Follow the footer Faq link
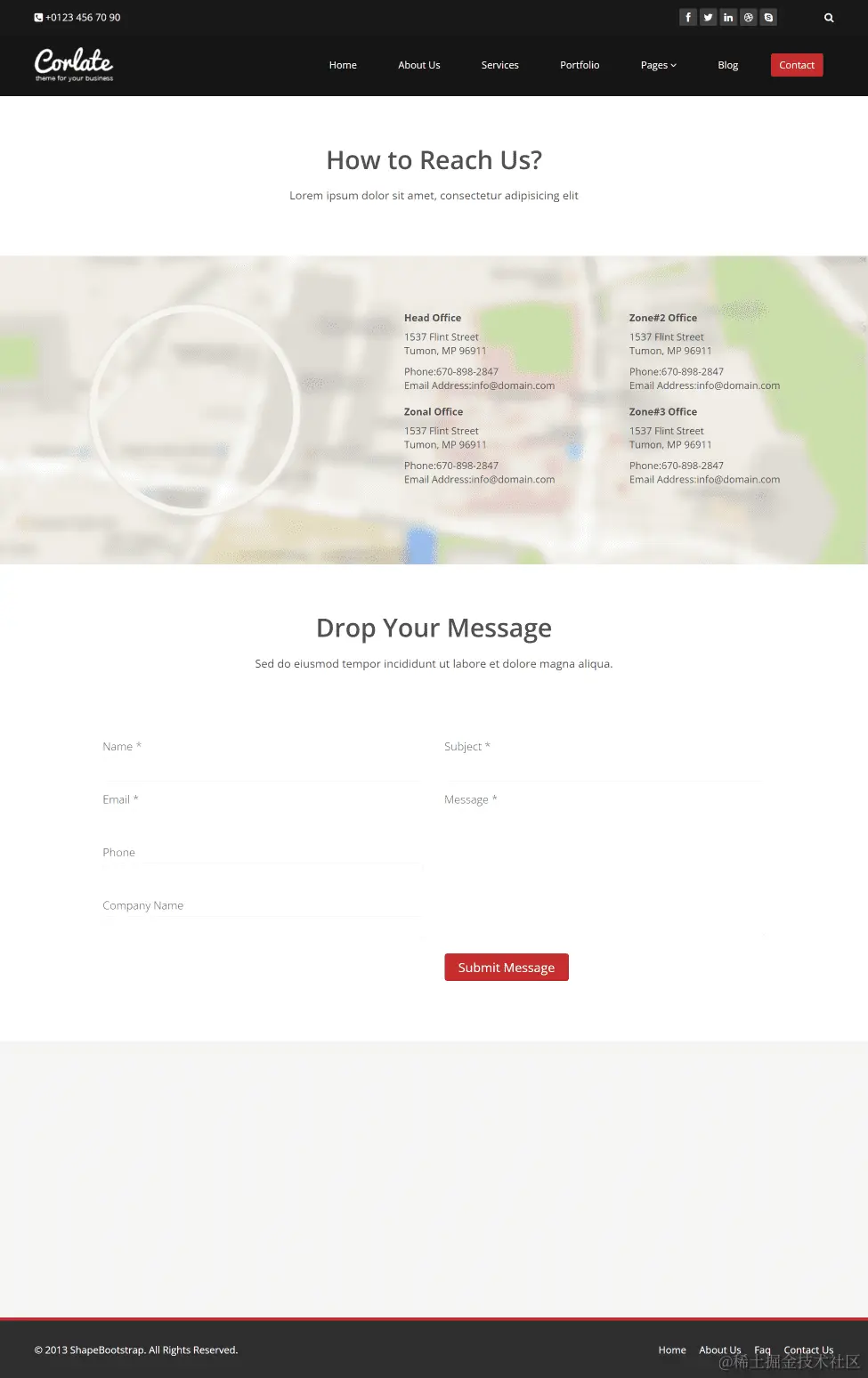 [x=762, y=1350]
